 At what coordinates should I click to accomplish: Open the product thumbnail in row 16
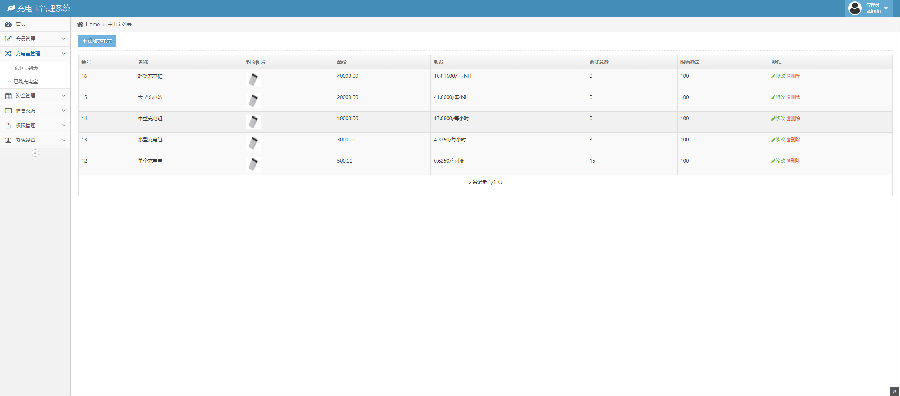click(253, 79)
